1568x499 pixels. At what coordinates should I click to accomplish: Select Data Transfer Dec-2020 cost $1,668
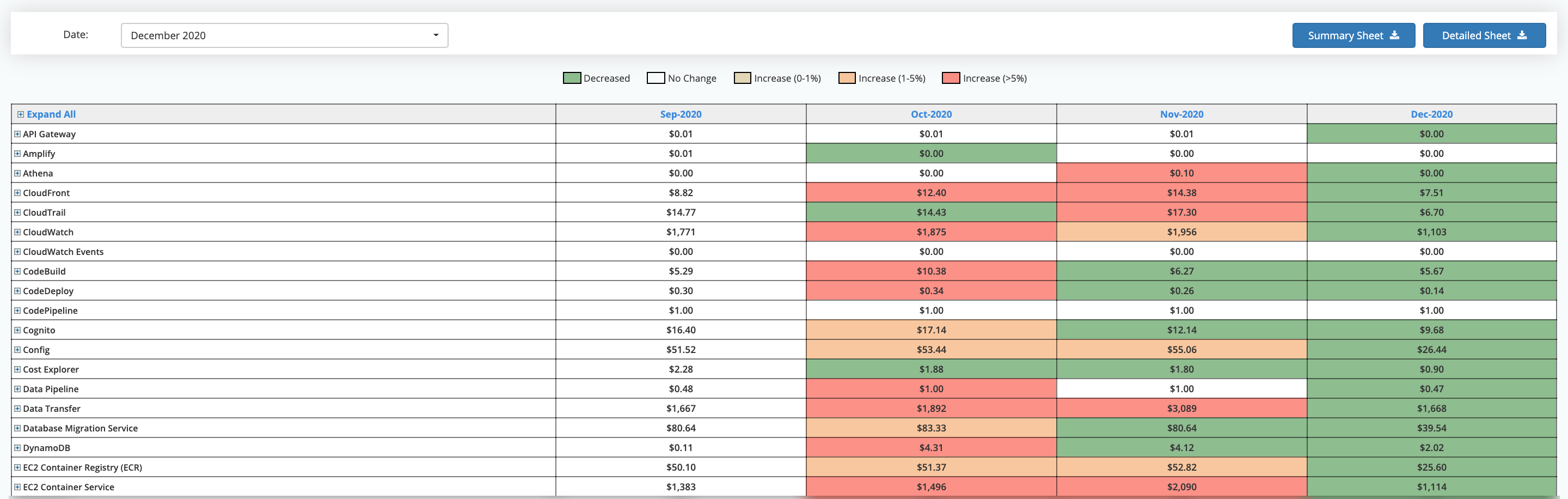tap(1432, 408)
